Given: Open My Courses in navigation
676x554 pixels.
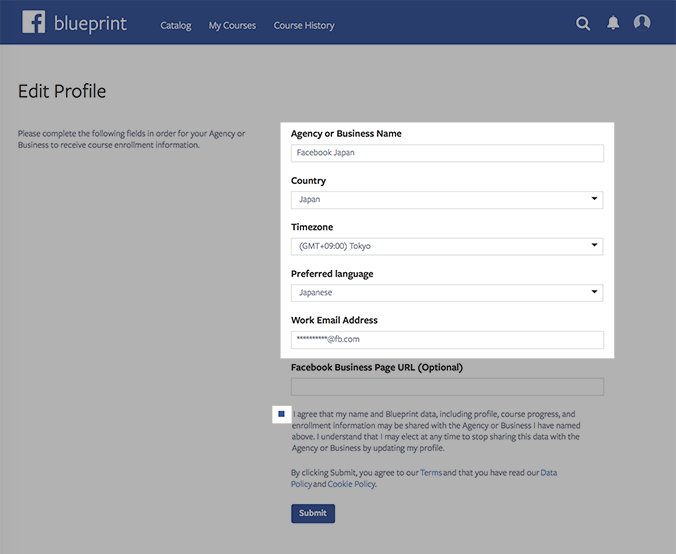Looking at the screenshot, I should pos(232,25).
